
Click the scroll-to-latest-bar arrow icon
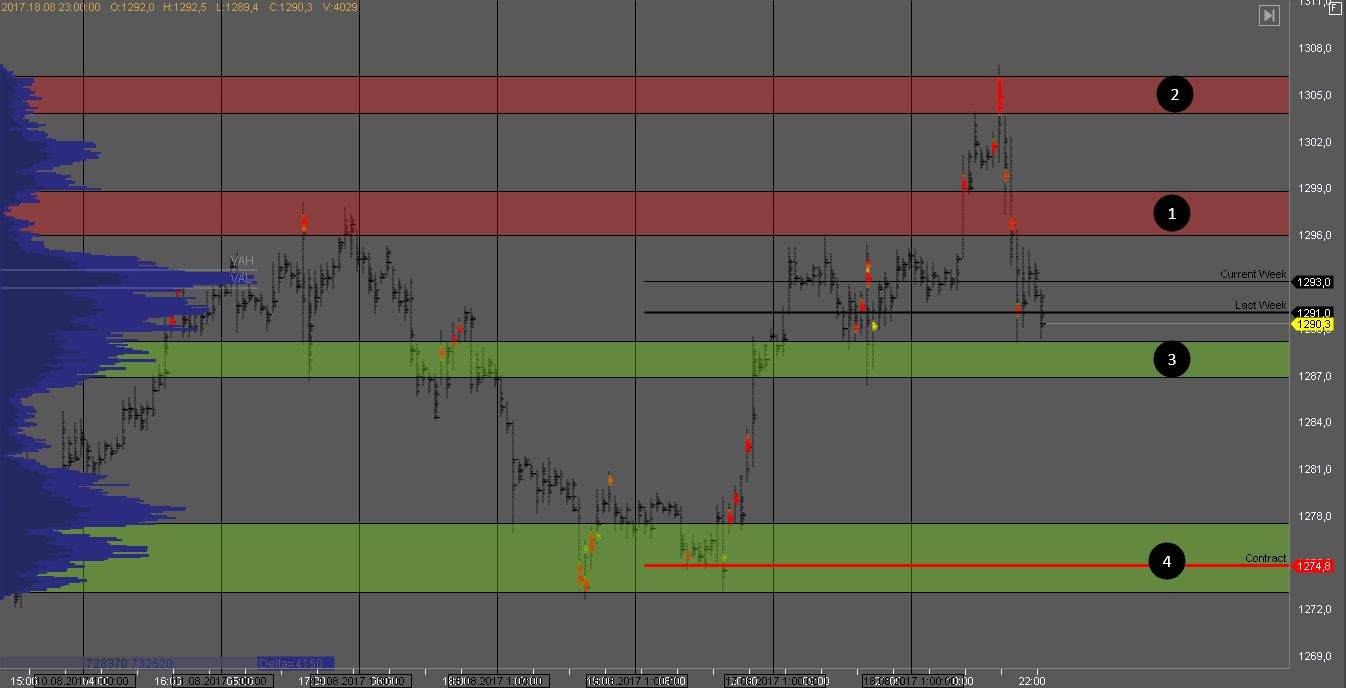[x=1269, y=15]
